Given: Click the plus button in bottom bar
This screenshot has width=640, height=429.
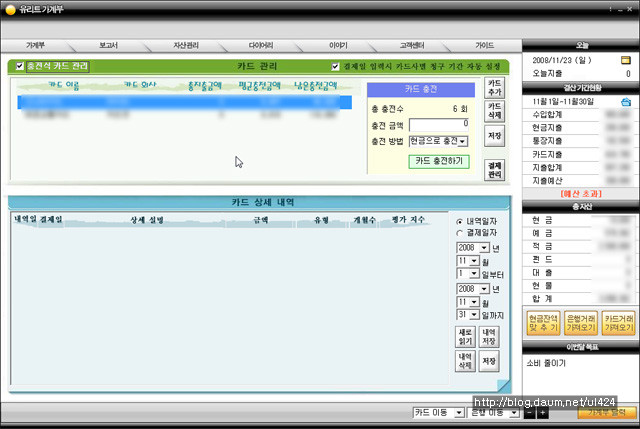Looking at the screenshot, I should (x=542, y=413).
